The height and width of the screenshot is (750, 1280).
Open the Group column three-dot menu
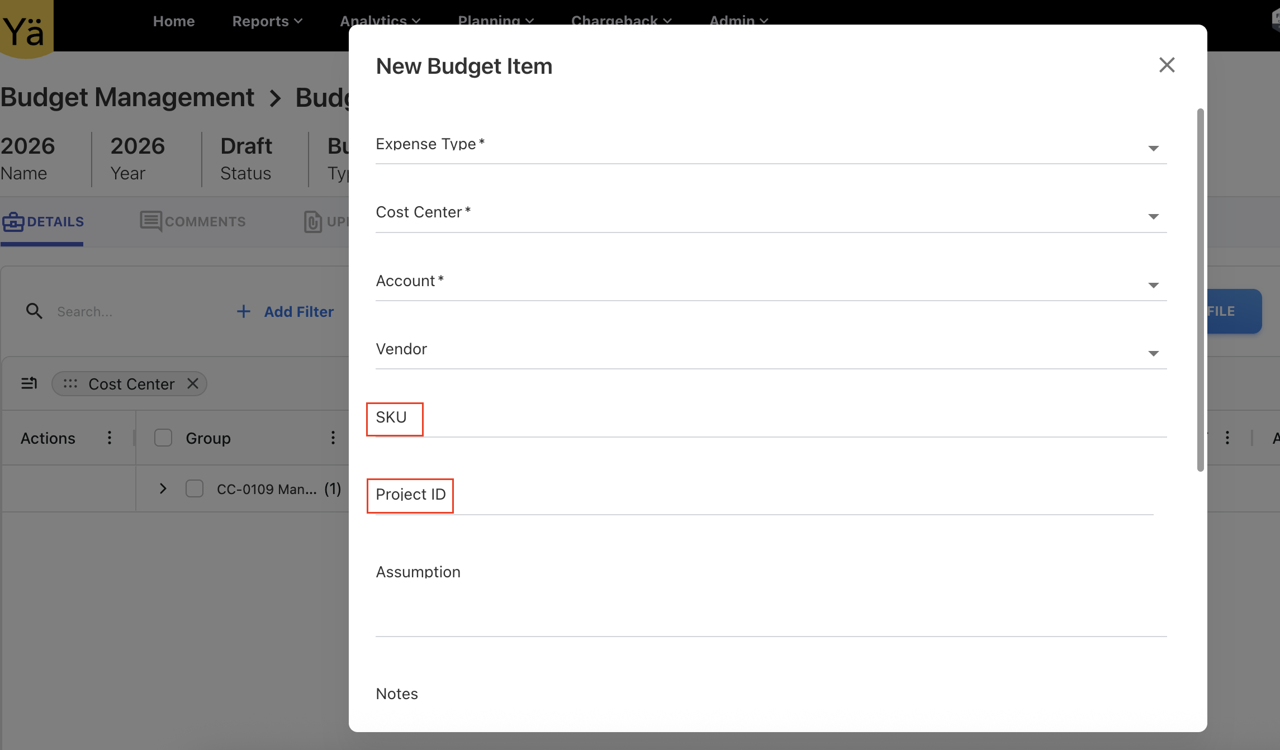(x=333, y=438)
